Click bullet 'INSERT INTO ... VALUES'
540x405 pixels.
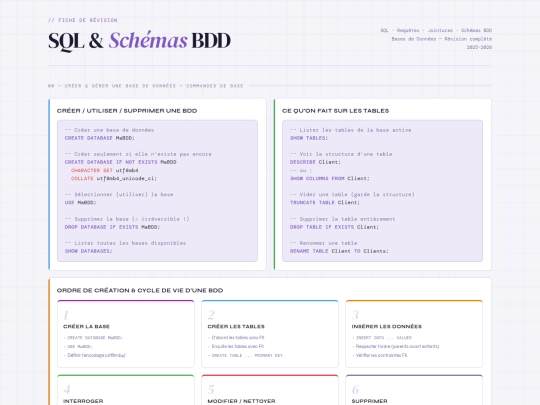[x=384, y=338]
